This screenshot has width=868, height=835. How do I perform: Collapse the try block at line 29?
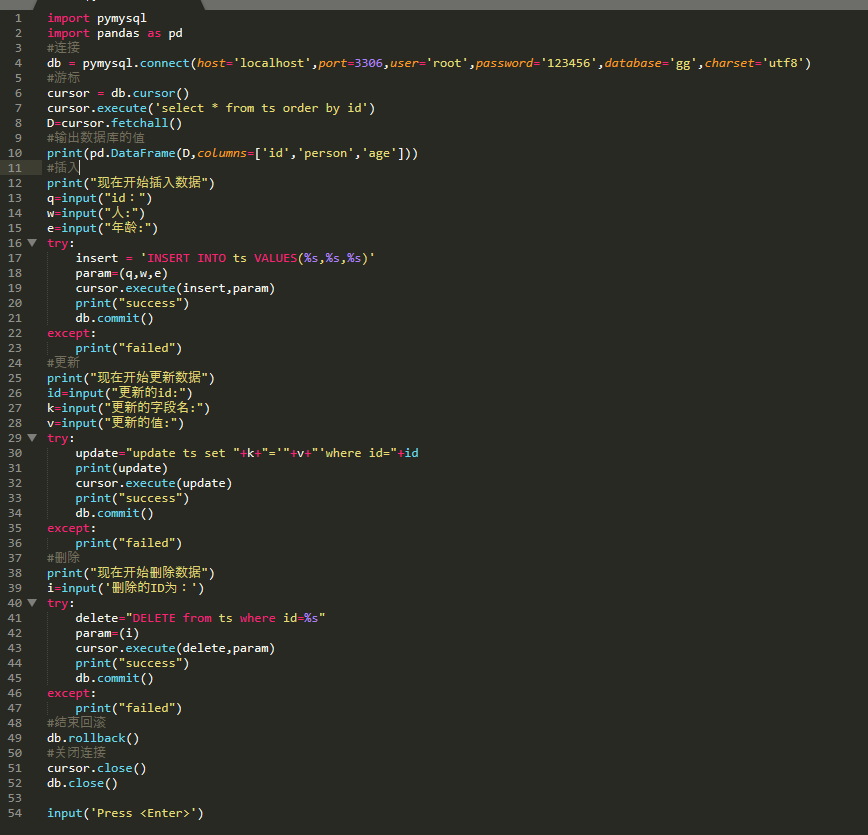32,438
